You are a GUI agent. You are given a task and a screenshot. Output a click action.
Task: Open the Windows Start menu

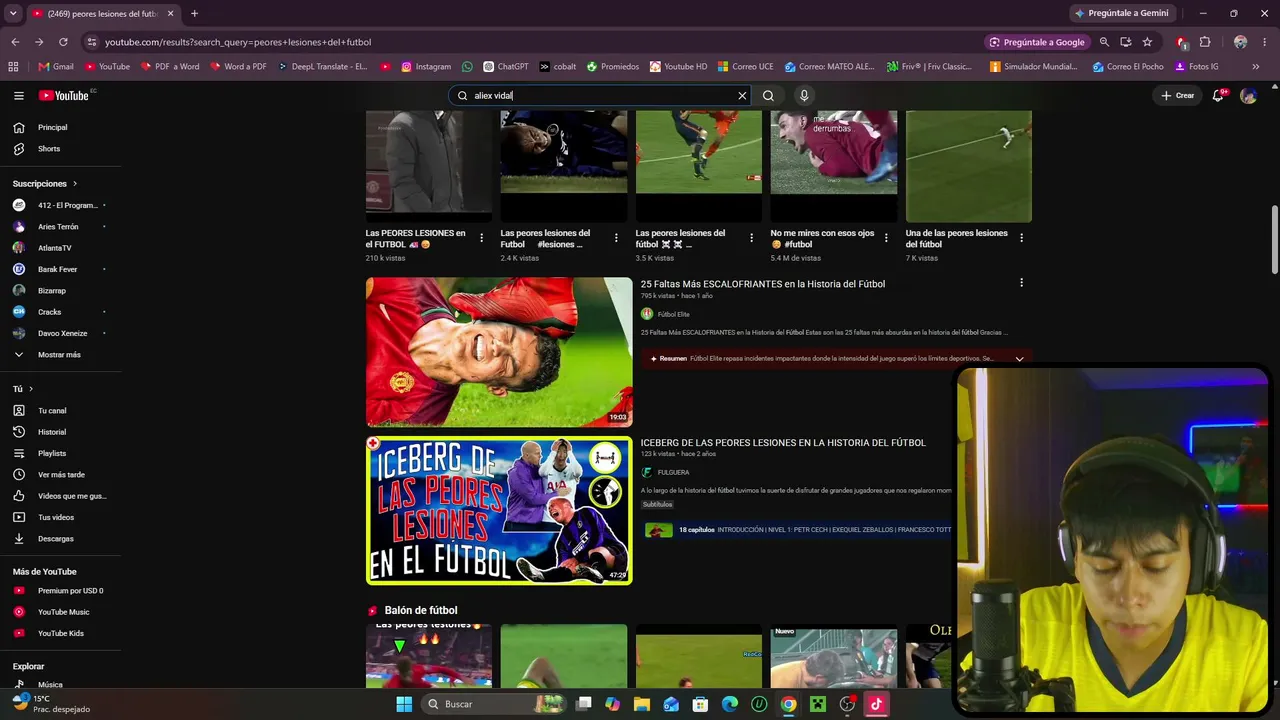pos(404,704)
